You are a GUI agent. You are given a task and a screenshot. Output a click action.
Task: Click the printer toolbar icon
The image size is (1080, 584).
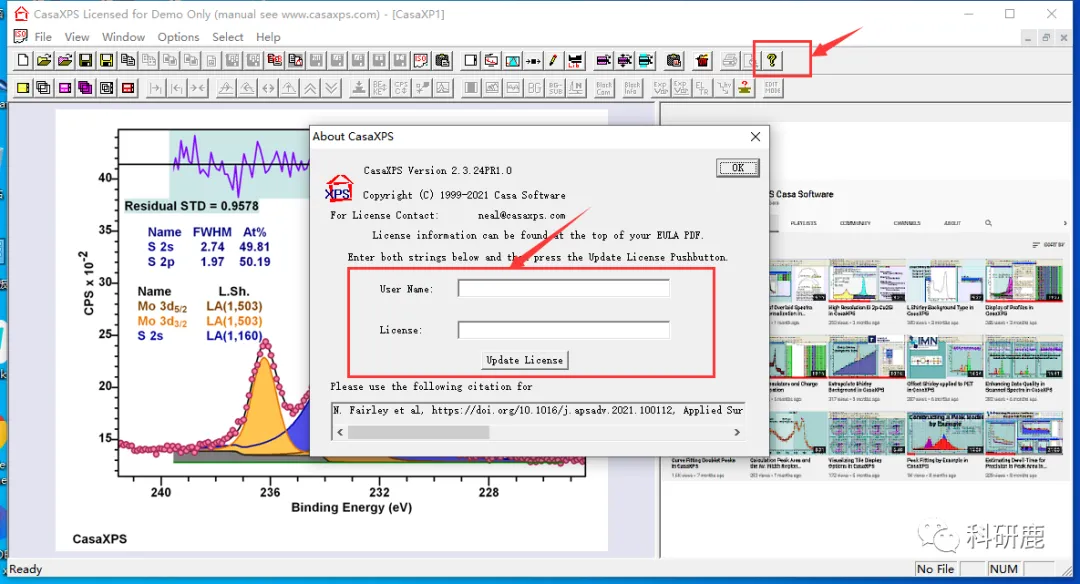pyautogui.click(x=729, y=61)
